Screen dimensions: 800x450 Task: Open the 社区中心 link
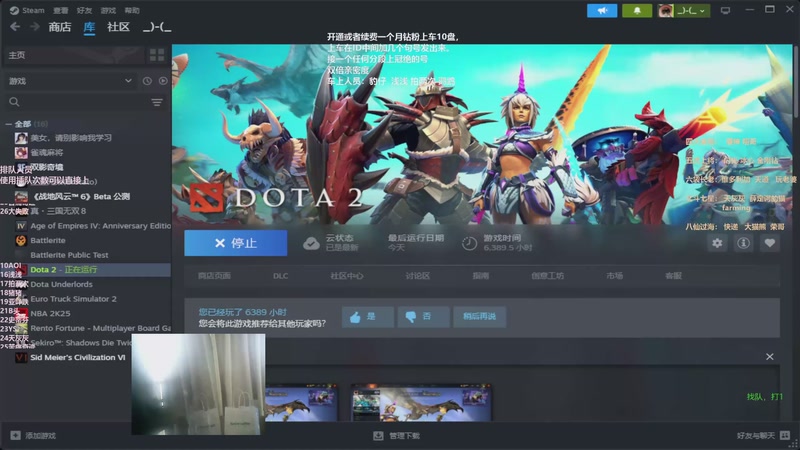coord(347,276)
